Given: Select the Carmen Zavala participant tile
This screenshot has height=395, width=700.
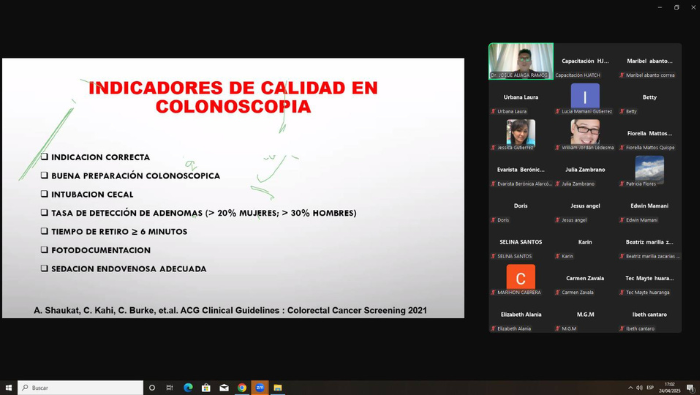Looking at the screenshot, I should (585, 279).
